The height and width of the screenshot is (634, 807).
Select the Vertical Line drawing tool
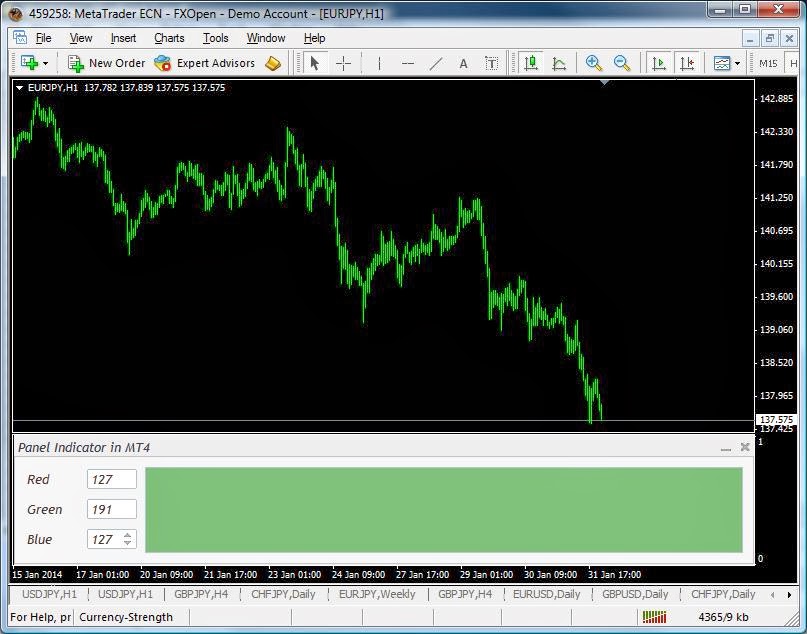click(x=379, y=63)
